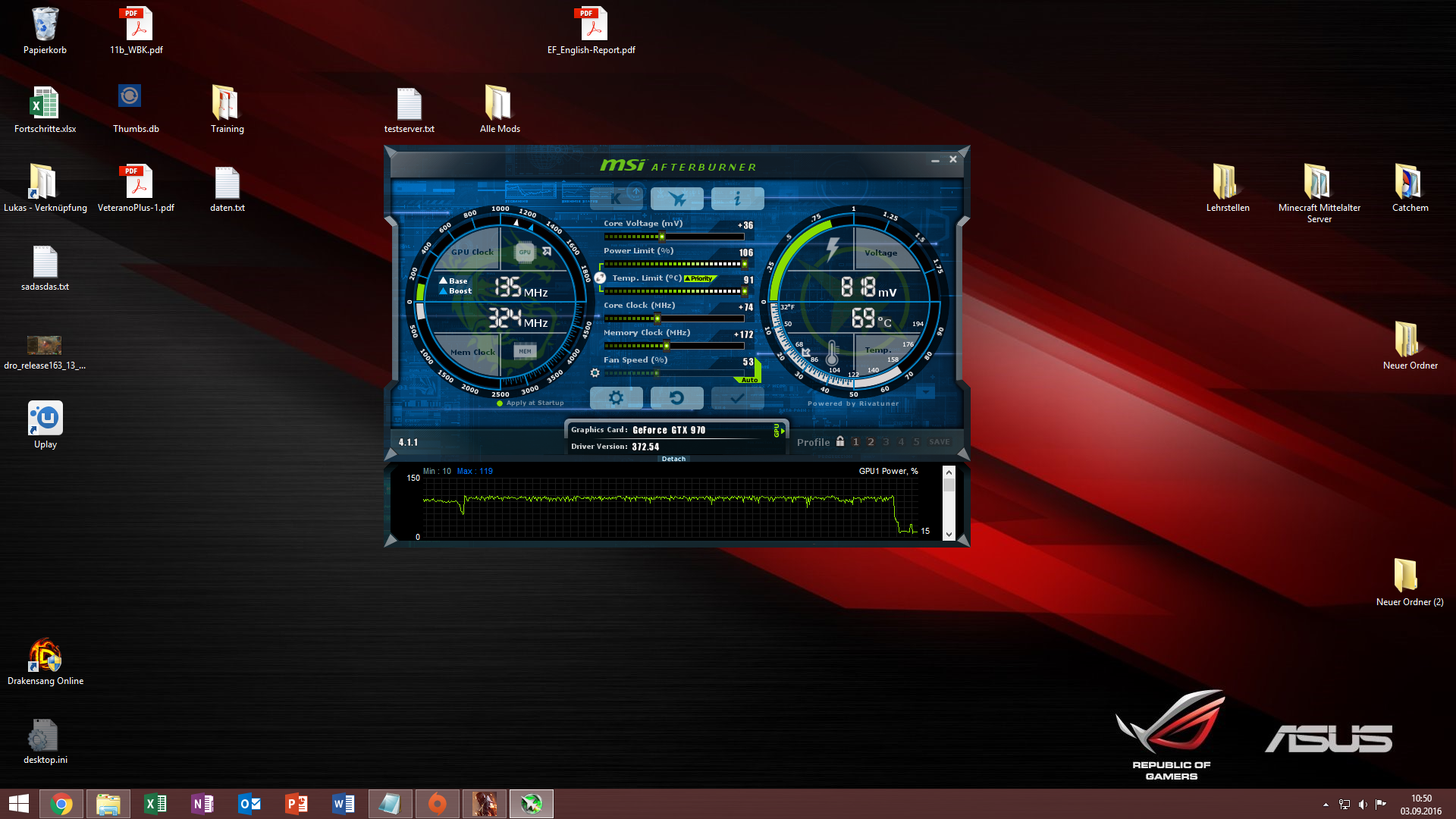Open Afterburner settings gear button
The width and height of the screenshot is (1456, 819).
[616, 397]
